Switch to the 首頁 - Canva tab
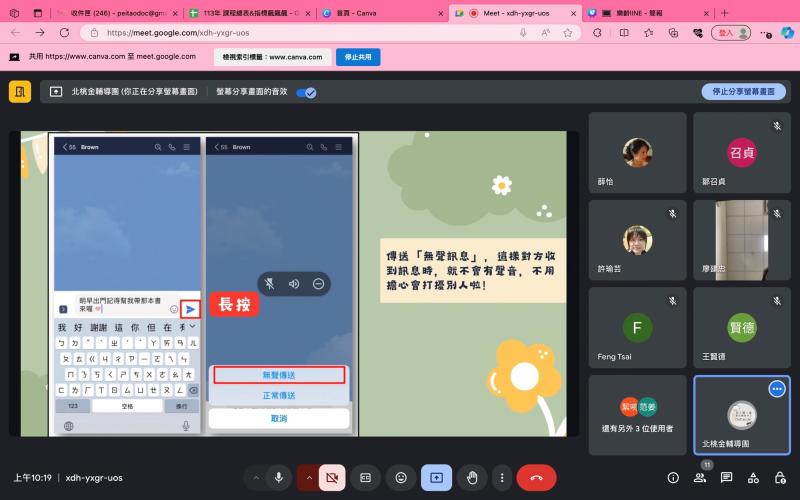This screenshot has height=500, width=800. tap(383, 13)
